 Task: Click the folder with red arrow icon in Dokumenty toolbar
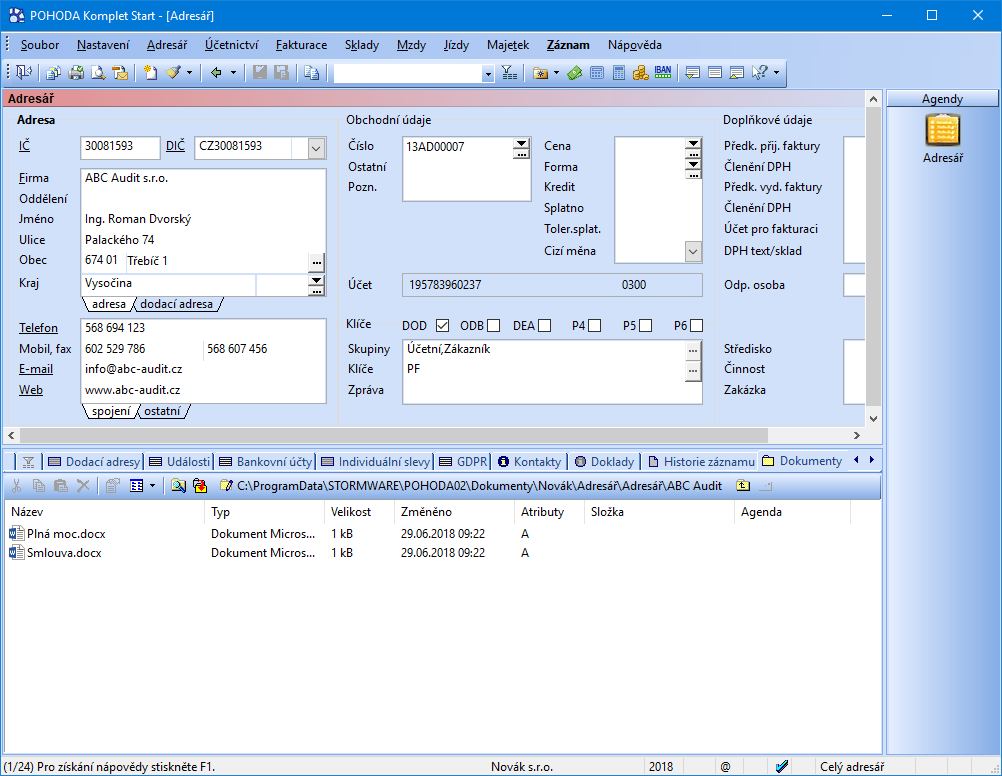point(200,486)
